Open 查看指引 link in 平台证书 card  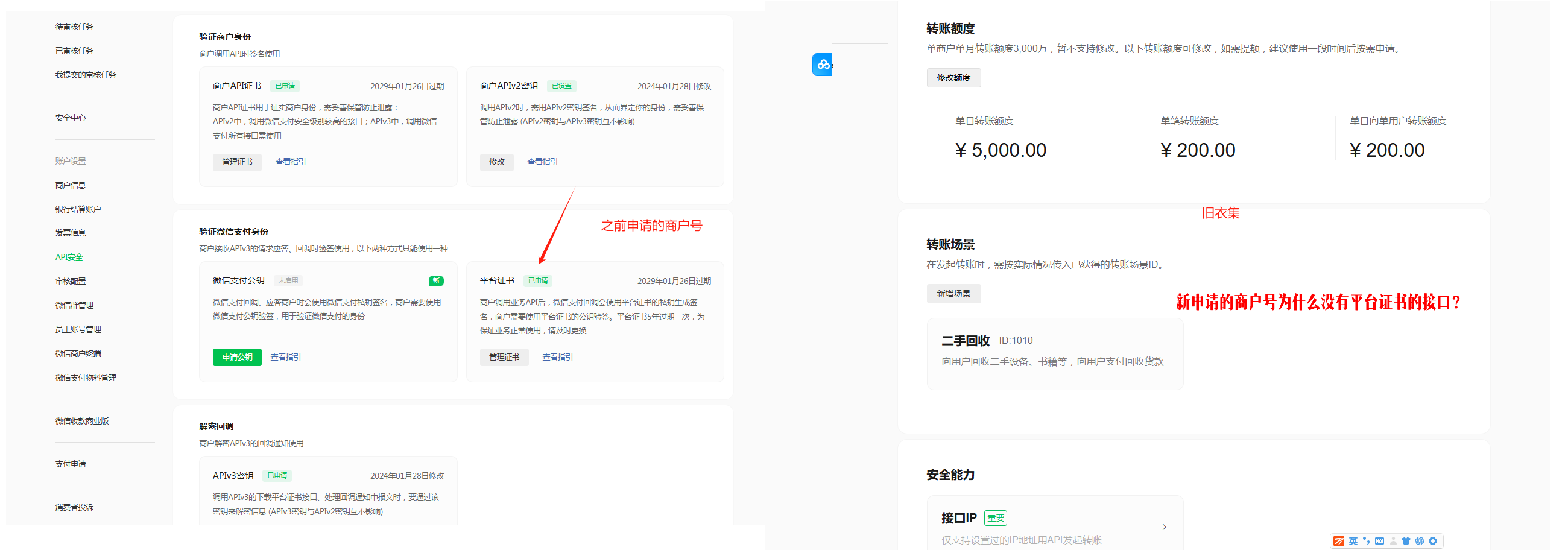pos(558,357)
